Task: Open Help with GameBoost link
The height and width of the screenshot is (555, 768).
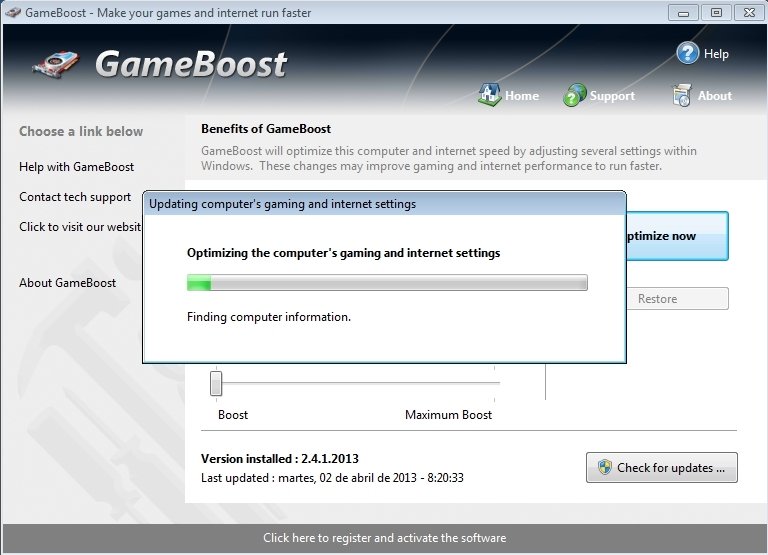Action: 76,167
